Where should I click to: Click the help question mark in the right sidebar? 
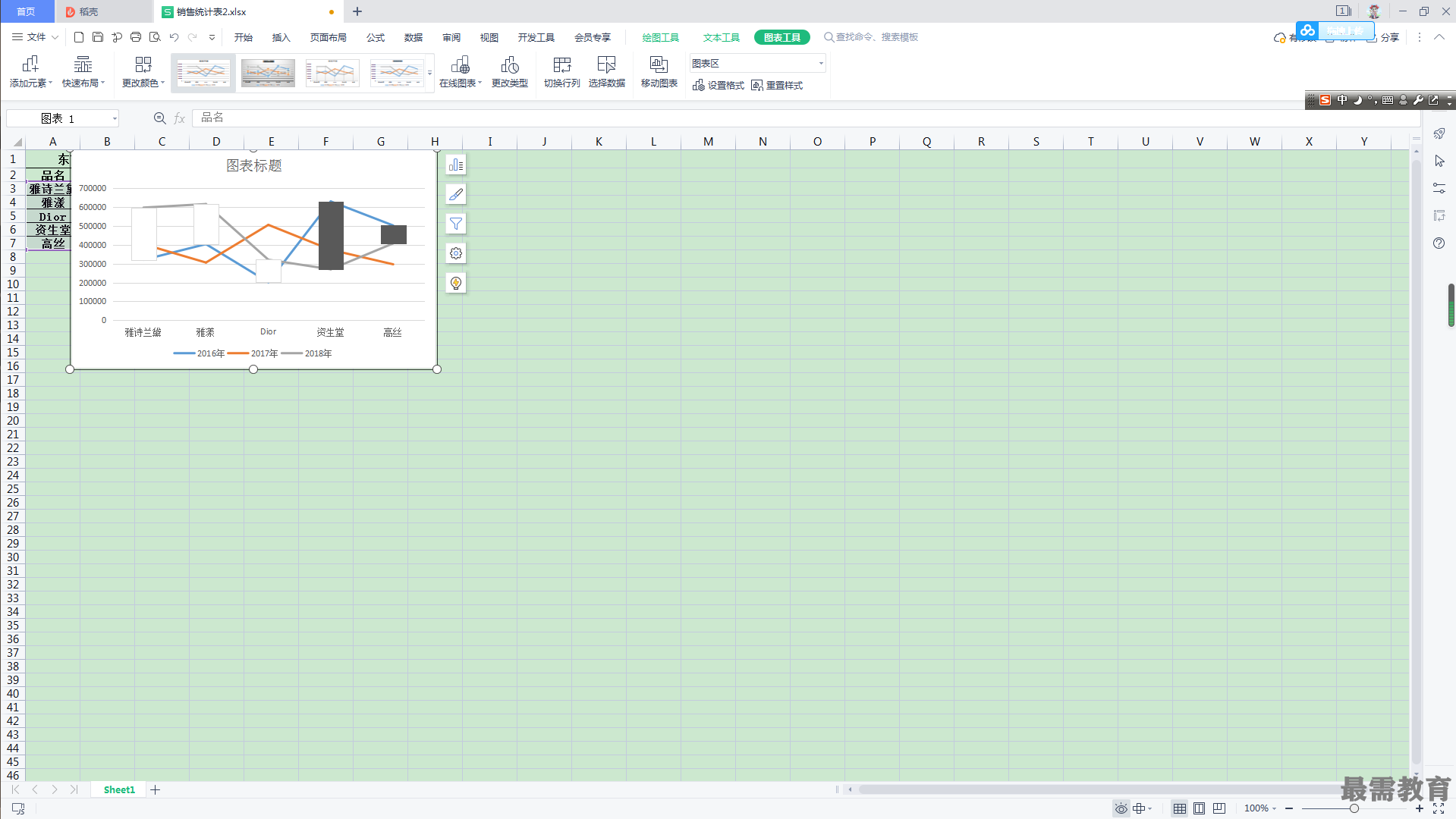click(x=1439, y=243)
